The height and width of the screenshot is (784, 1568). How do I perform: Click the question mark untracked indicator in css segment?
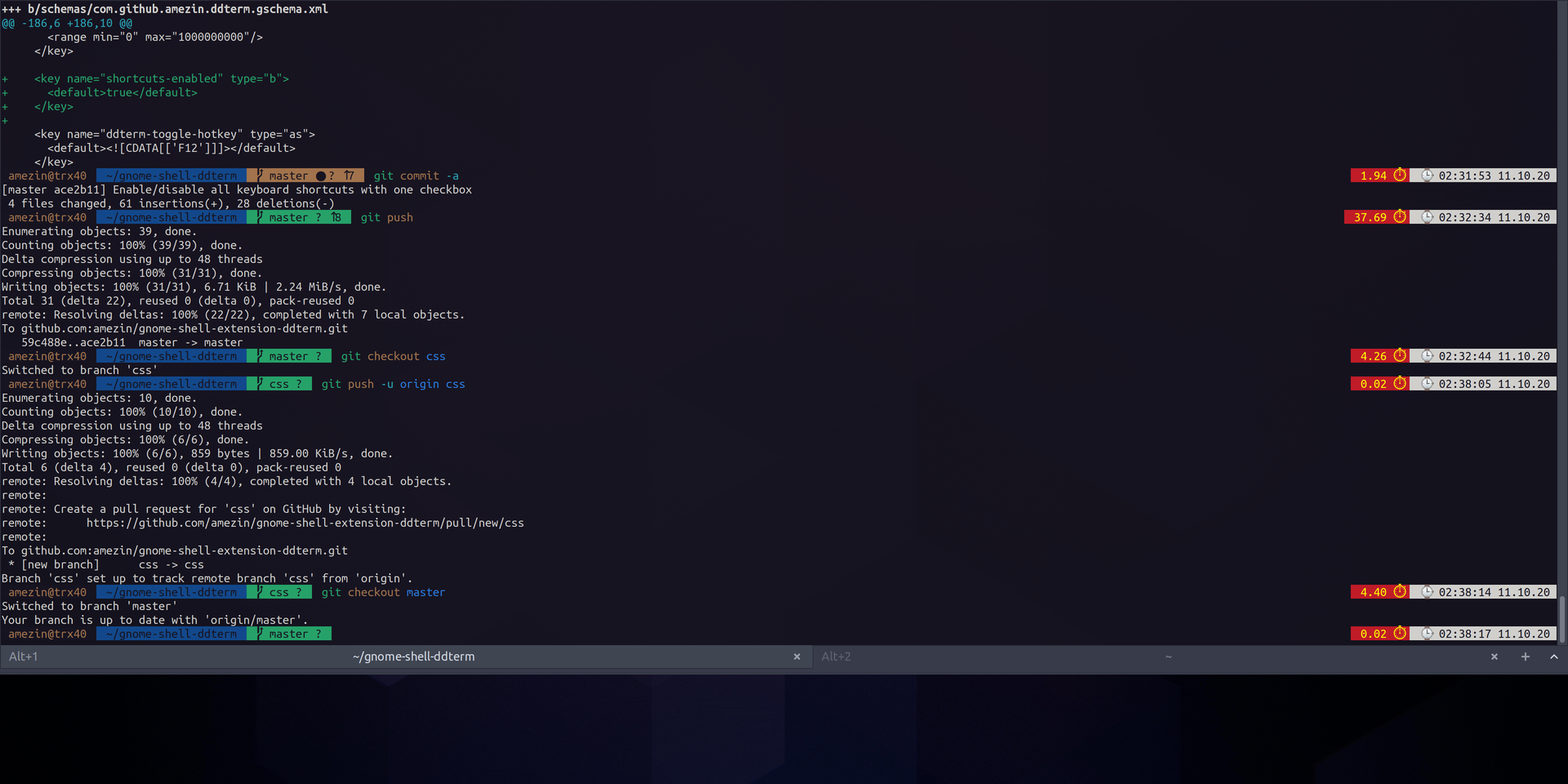coord(298,384)
